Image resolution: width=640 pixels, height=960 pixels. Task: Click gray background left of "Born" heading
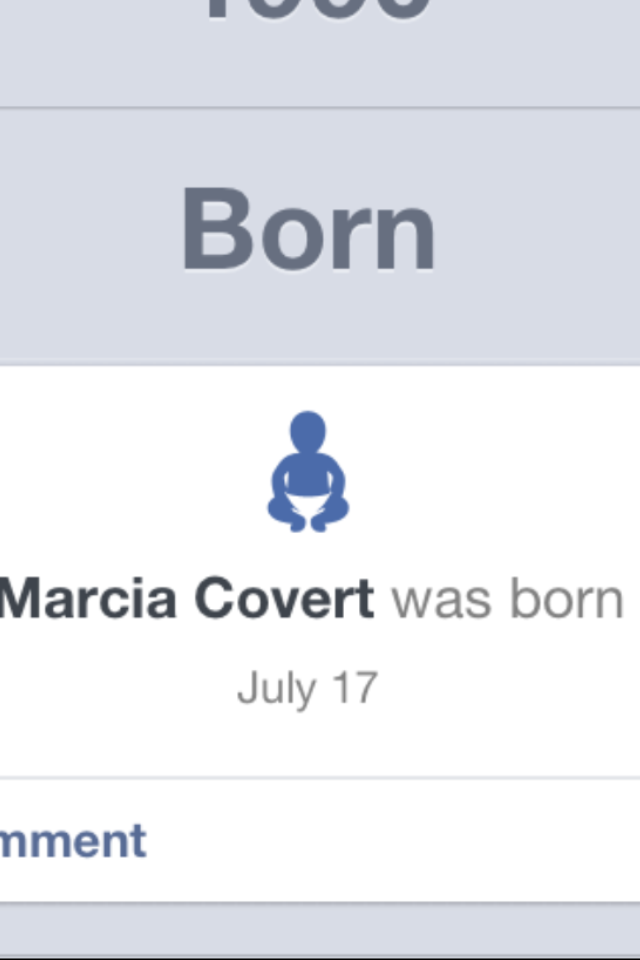point(80,231)
